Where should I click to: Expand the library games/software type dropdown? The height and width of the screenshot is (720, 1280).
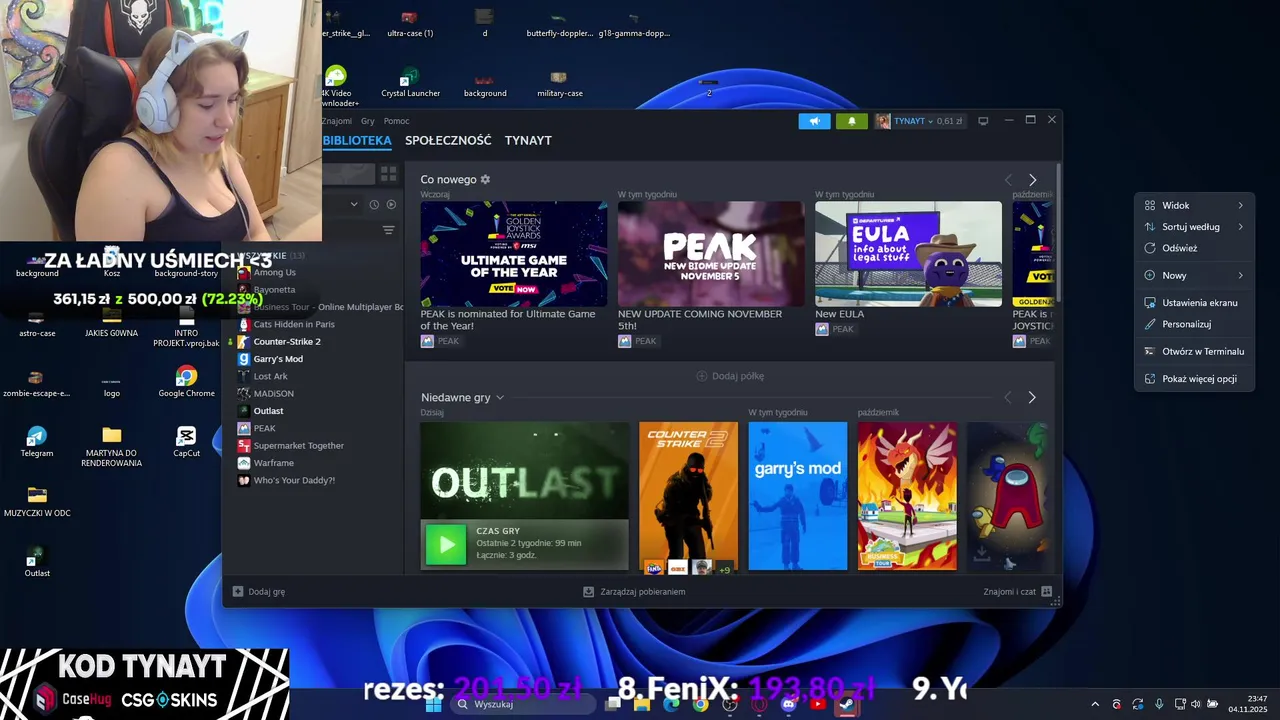[x=353, y=204]
